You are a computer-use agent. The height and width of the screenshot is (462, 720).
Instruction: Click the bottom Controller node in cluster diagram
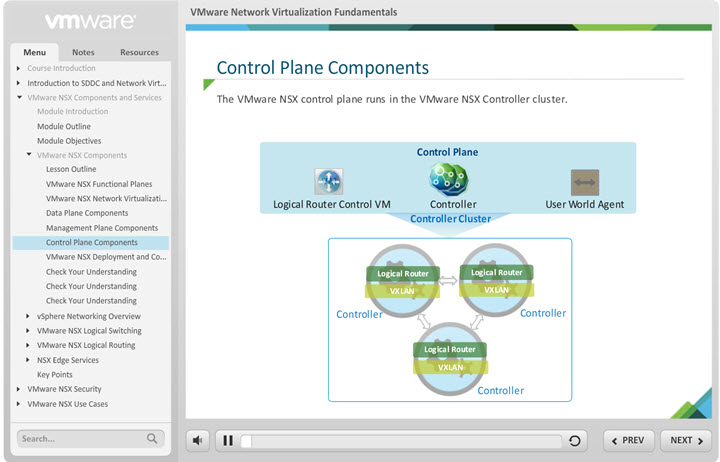pyautogui.click(x=450, y=358)
